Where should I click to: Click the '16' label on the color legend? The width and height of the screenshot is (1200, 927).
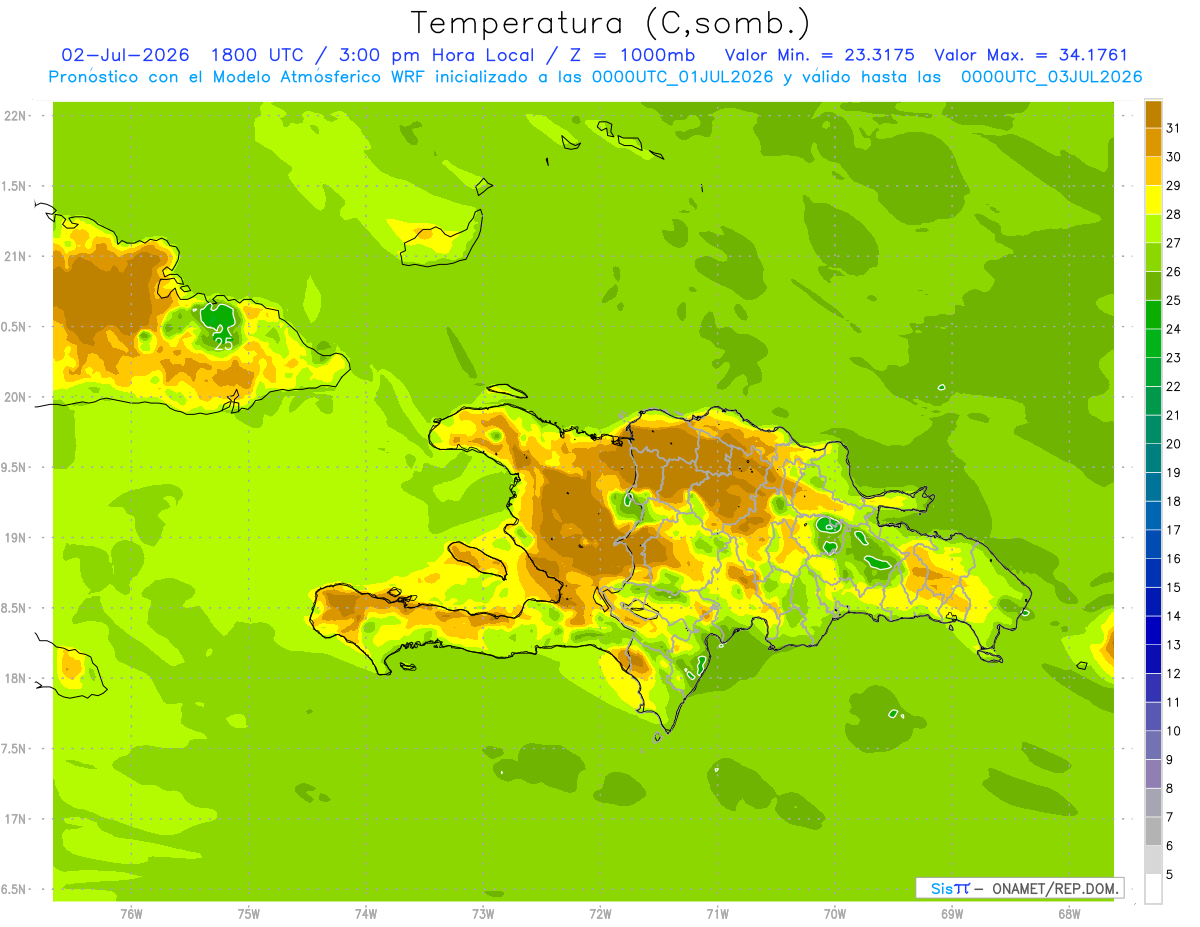[1173, 559]
